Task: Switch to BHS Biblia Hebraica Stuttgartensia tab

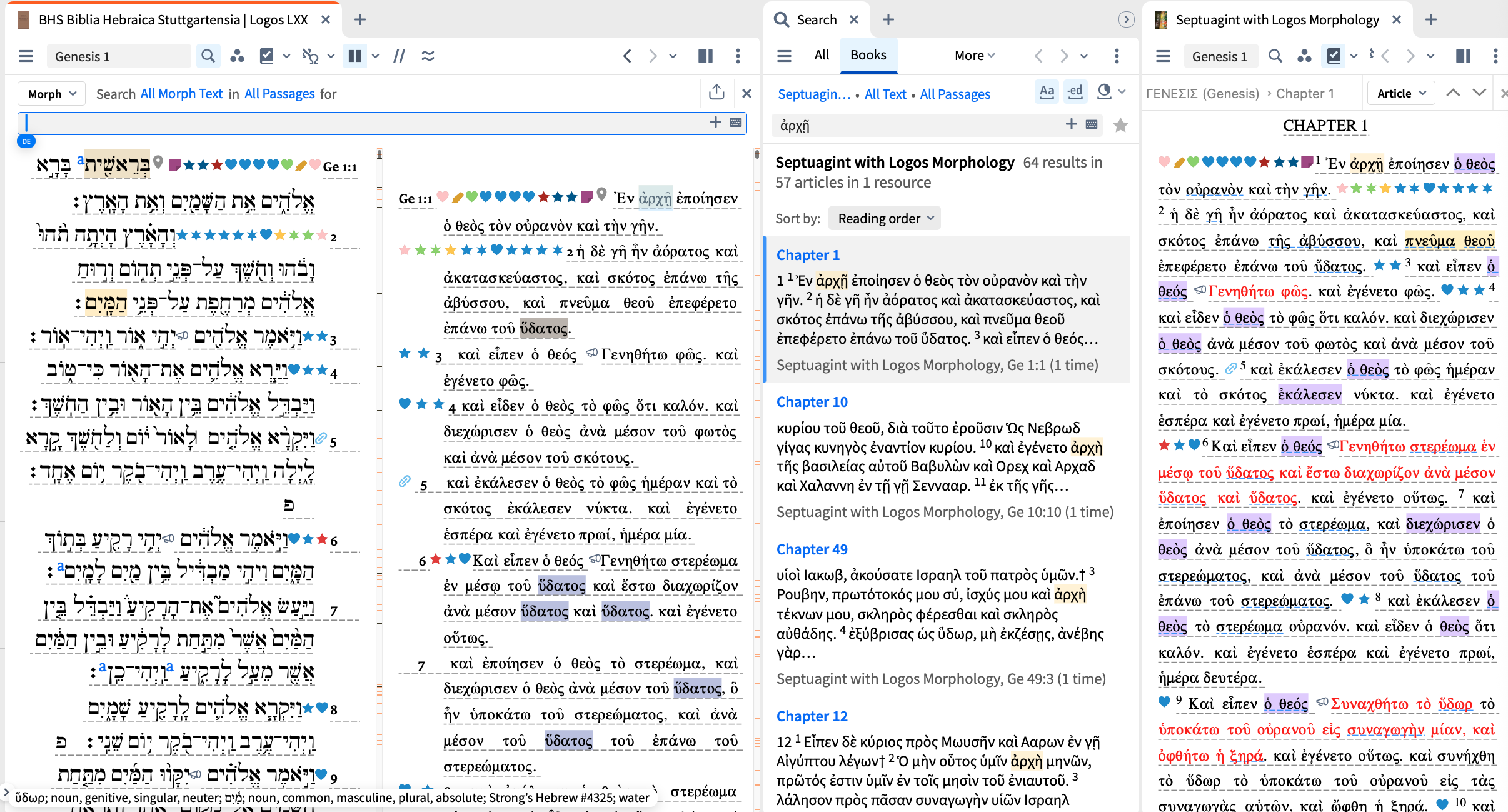Action: pos(173,20)
